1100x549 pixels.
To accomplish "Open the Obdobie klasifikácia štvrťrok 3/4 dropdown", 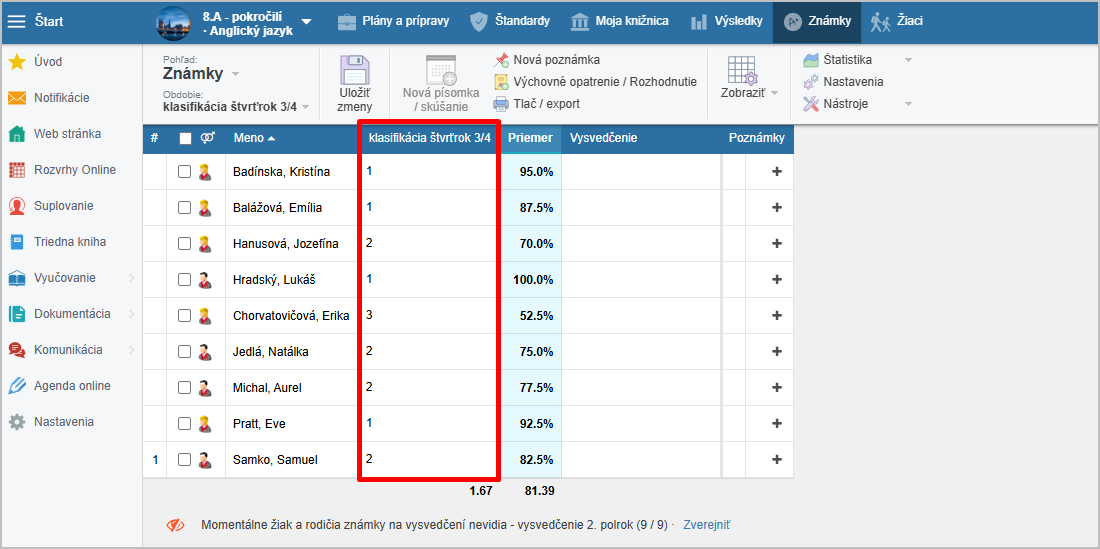I will [x=236, y=107].
